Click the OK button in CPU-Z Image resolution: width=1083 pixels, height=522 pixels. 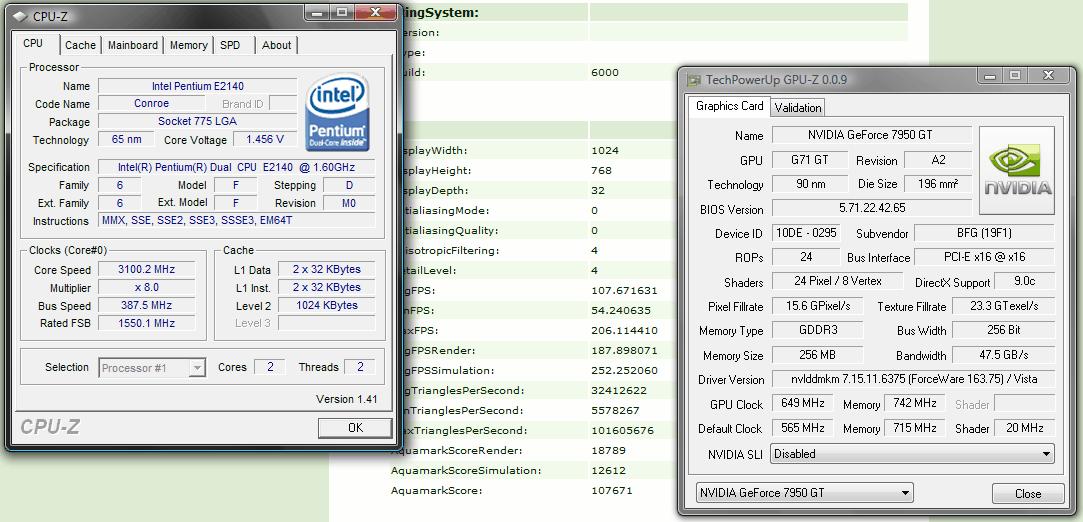pos(355,427)
